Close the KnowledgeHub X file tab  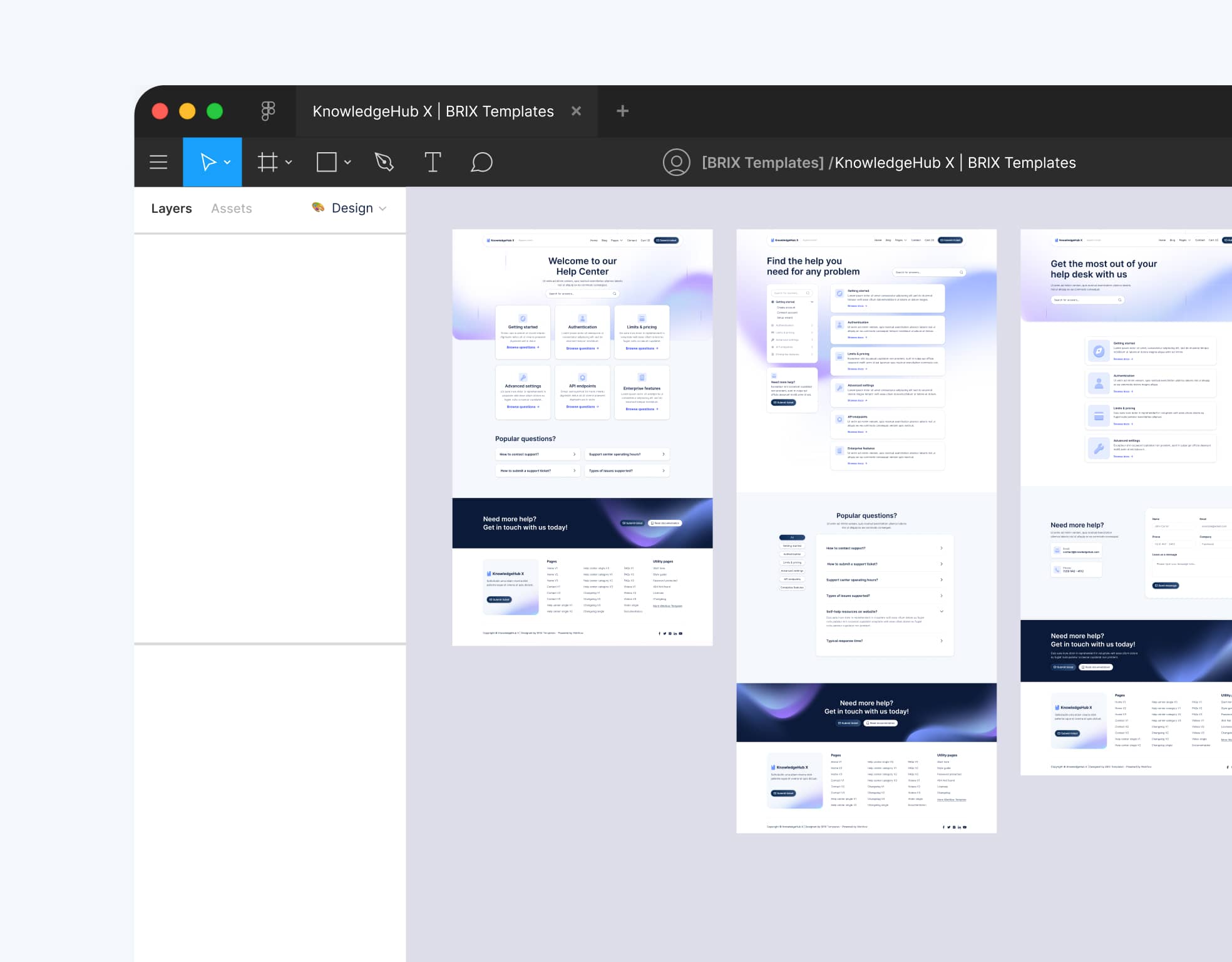coord(576,111)
